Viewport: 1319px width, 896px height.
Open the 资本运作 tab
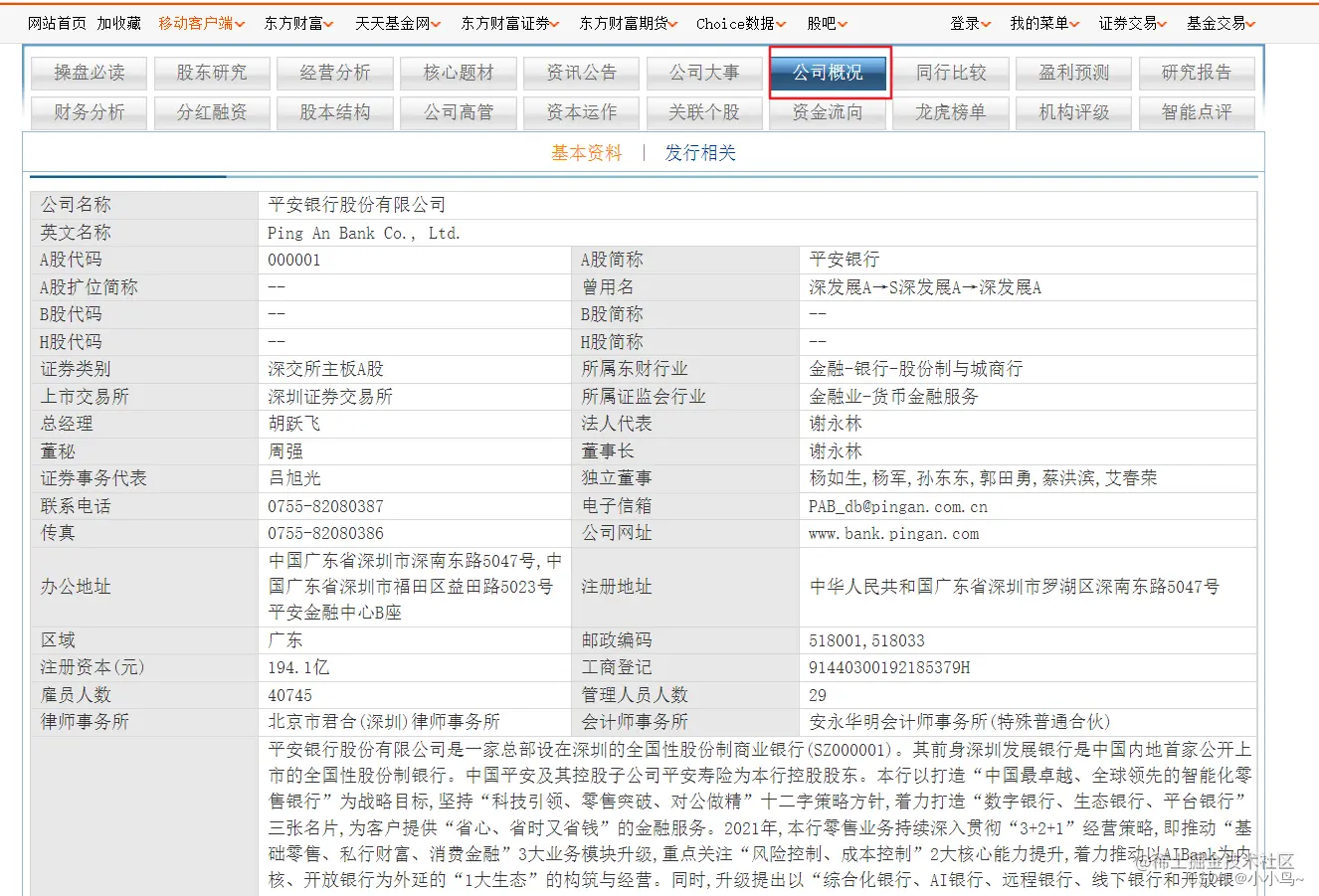(x=582, y=112)
